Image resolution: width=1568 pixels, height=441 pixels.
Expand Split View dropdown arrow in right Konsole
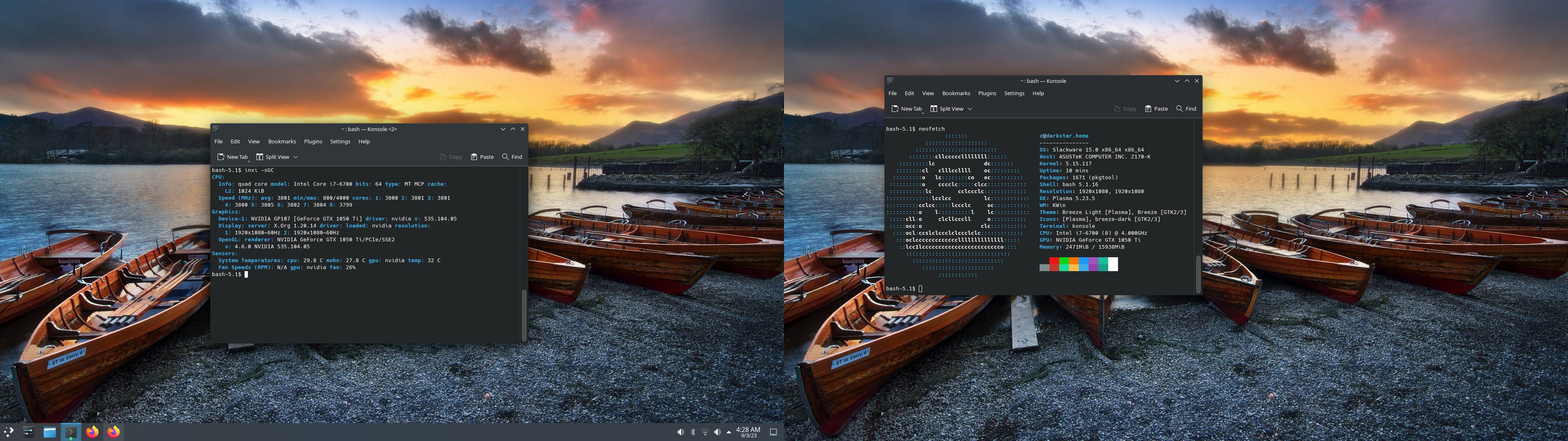coord(970,109)
